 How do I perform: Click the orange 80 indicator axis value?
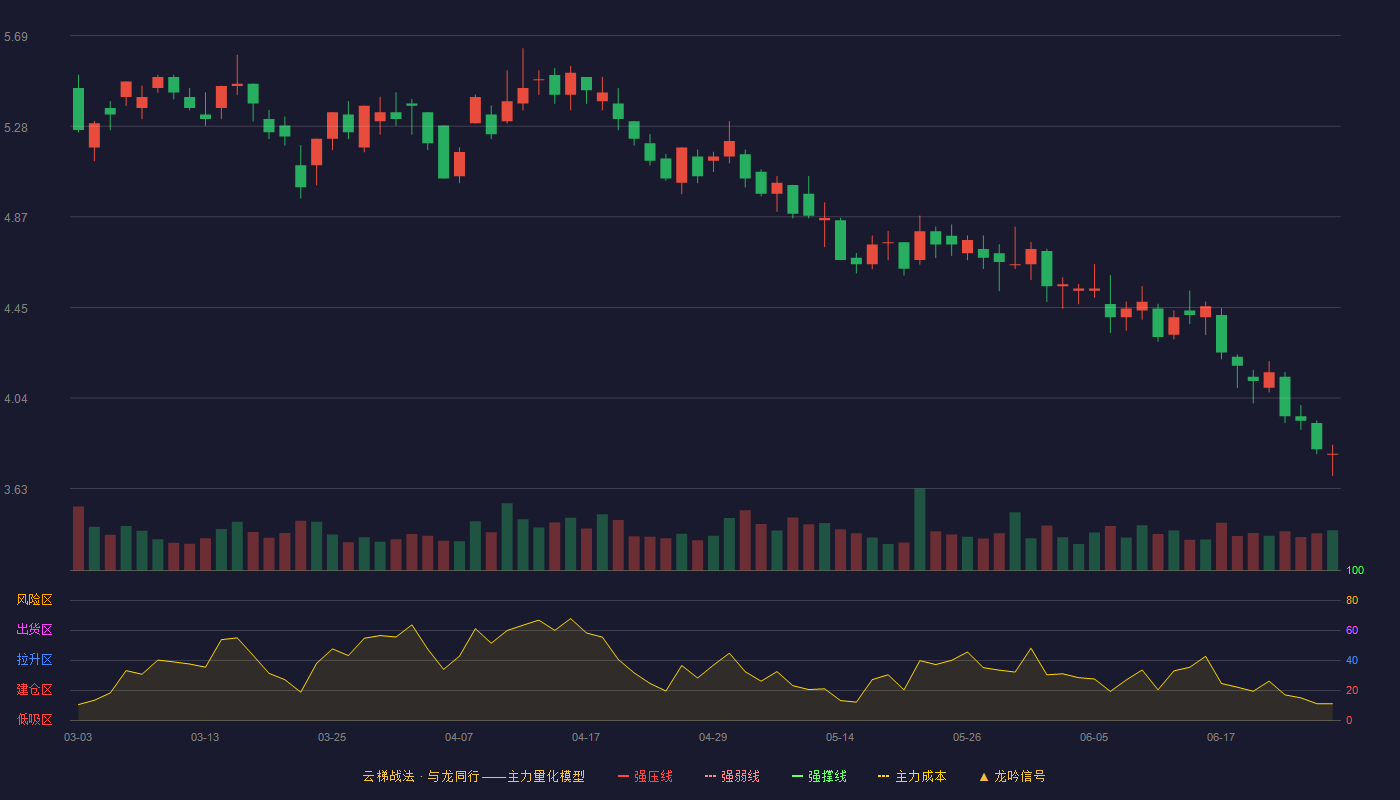point(1352,600)
